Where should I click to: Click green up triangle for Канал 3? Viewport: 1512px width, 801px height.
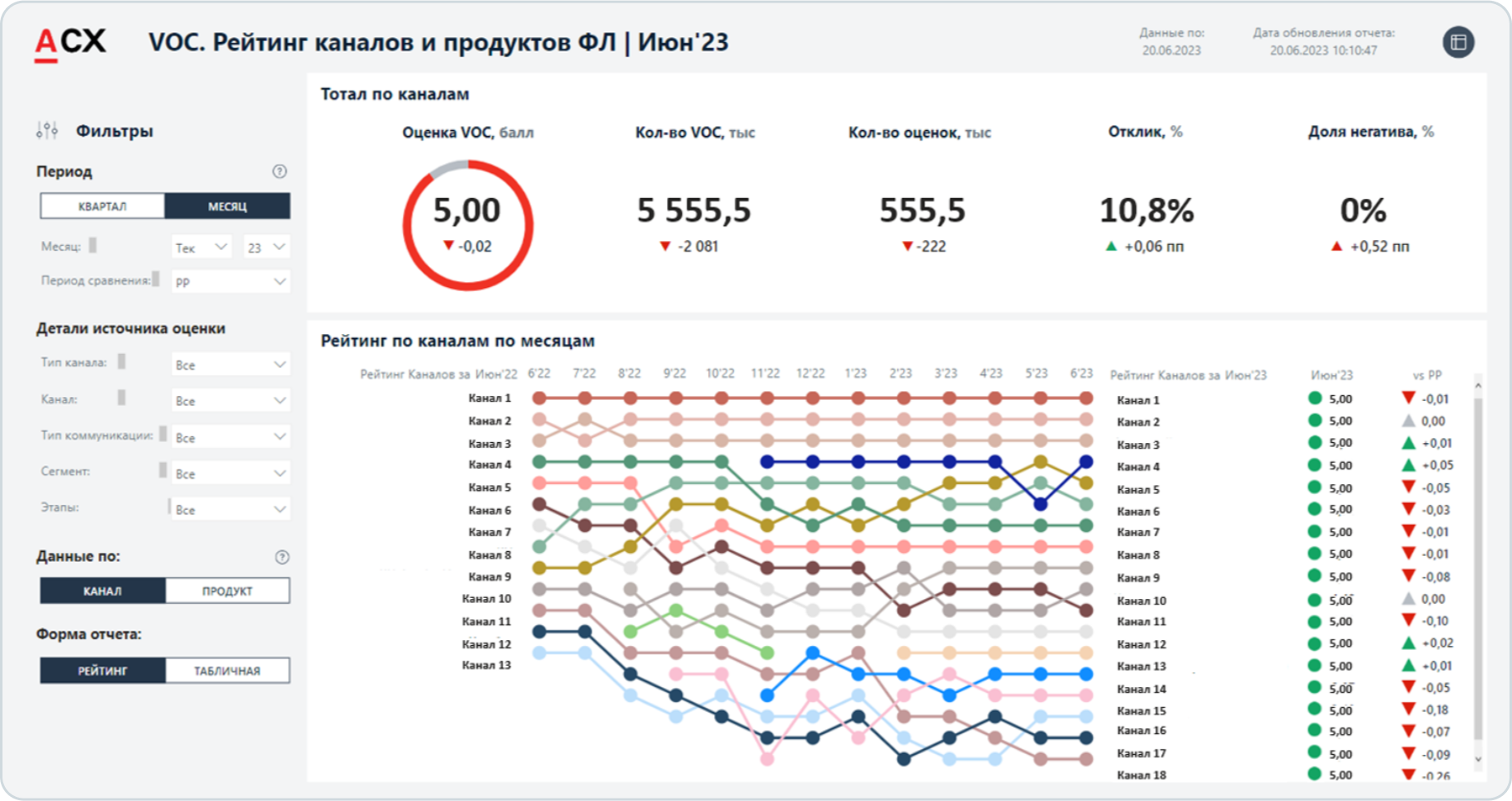pos(1409,443)
